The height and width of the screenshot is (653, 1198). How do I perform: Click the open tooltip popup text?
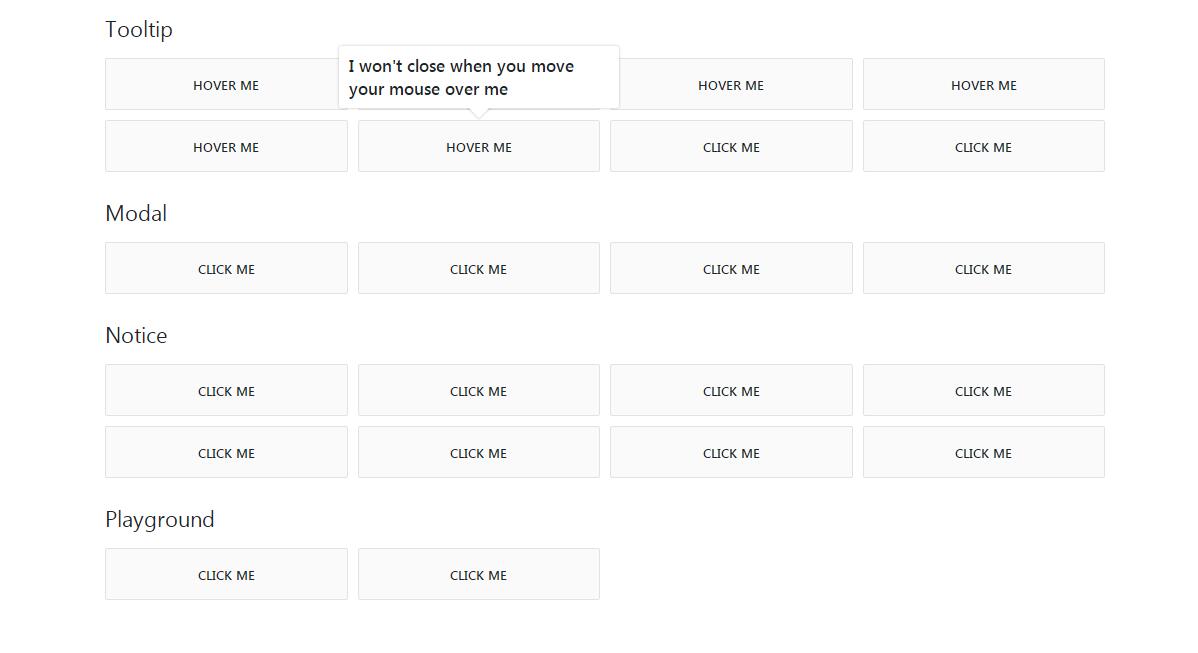coord(461,78)
